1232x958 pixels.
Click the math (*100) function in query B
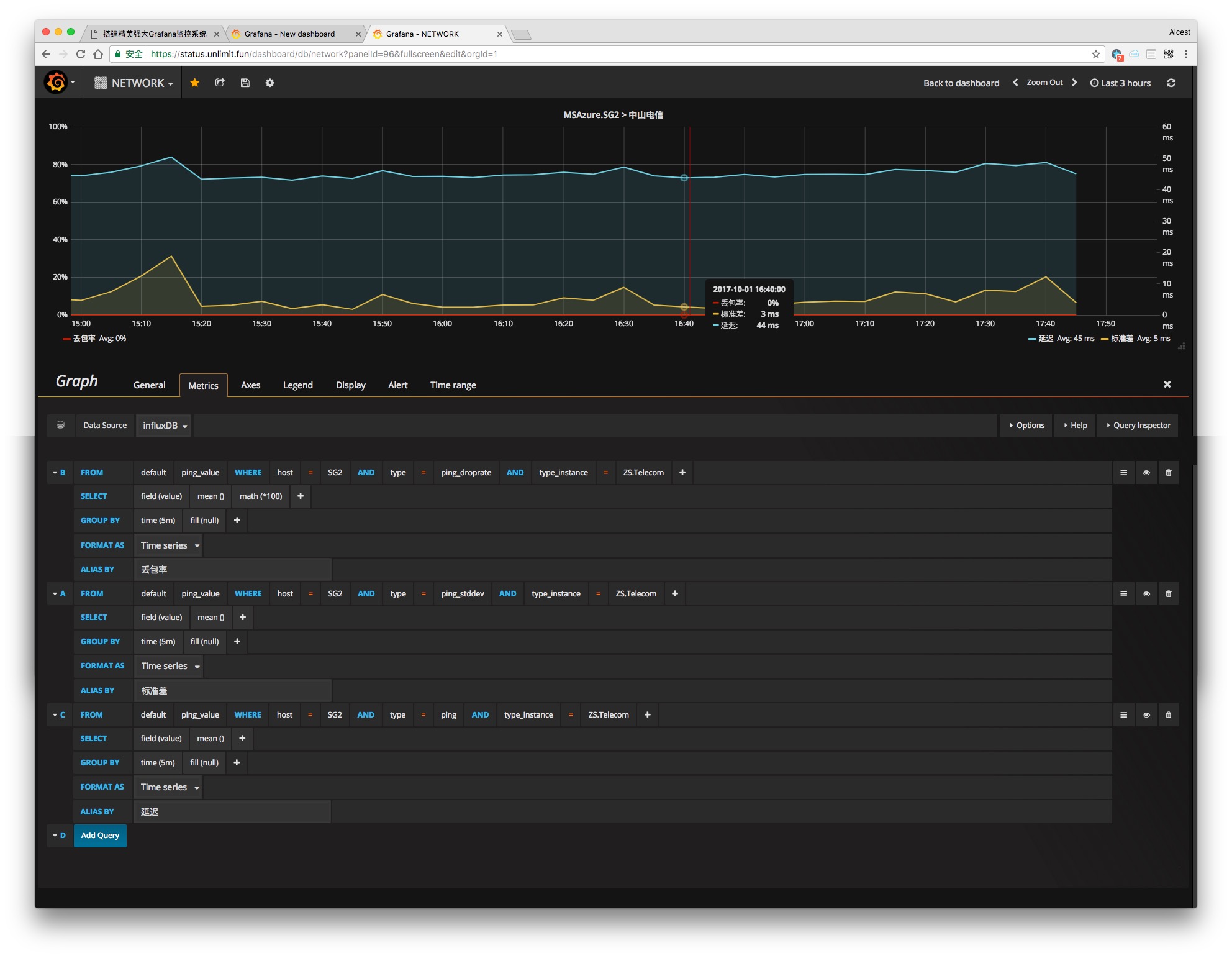point(261,496)
